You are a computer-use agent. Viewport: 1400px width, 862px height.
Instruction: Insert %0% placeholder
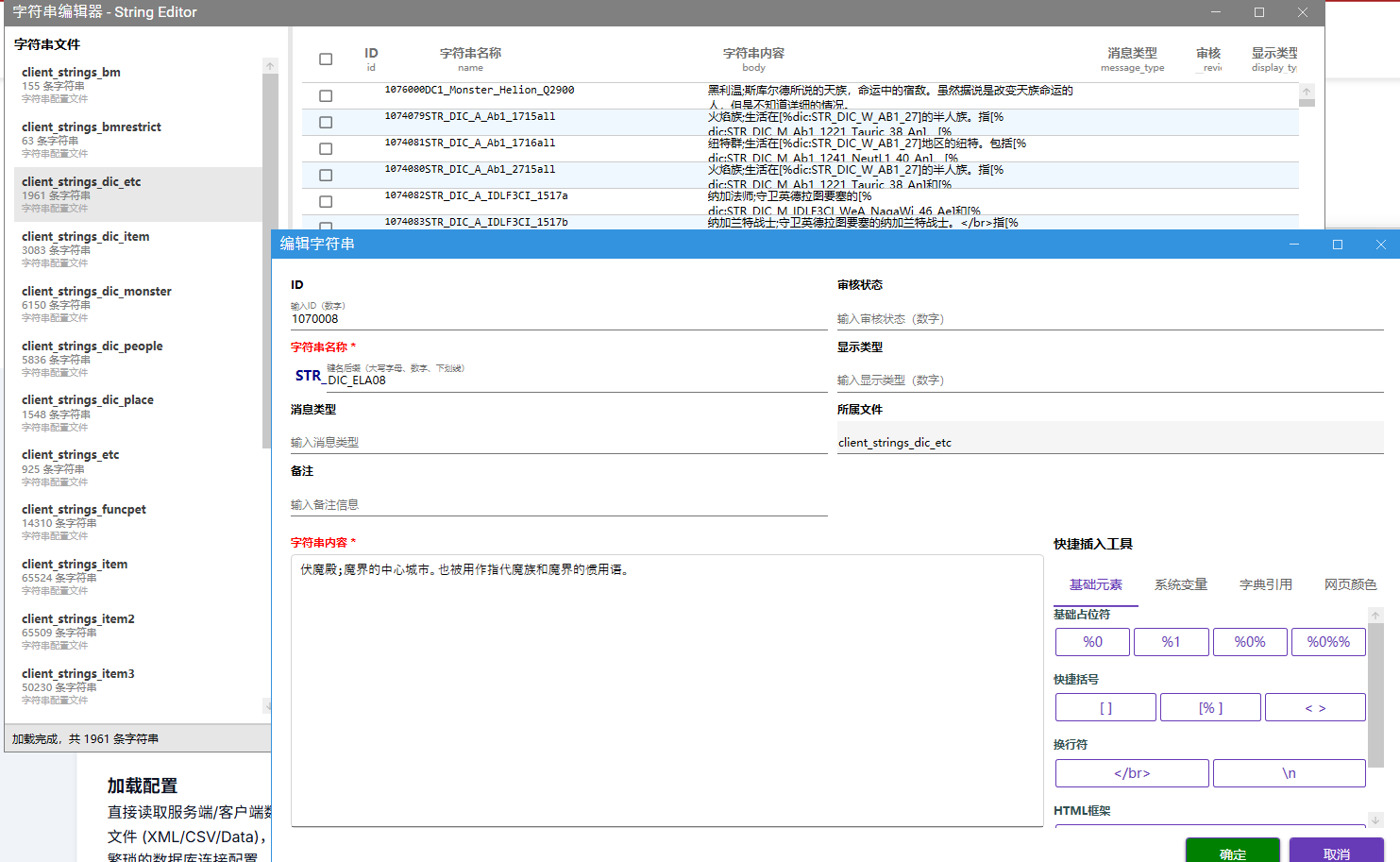[1250, 642]
